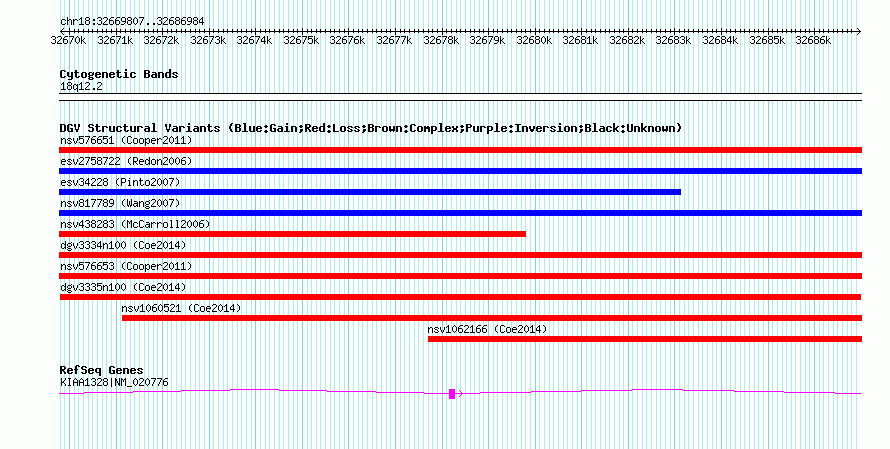Click the 18q12.2 cytogenetic band bar
This screenshot has height=449, width=890.
460,97
